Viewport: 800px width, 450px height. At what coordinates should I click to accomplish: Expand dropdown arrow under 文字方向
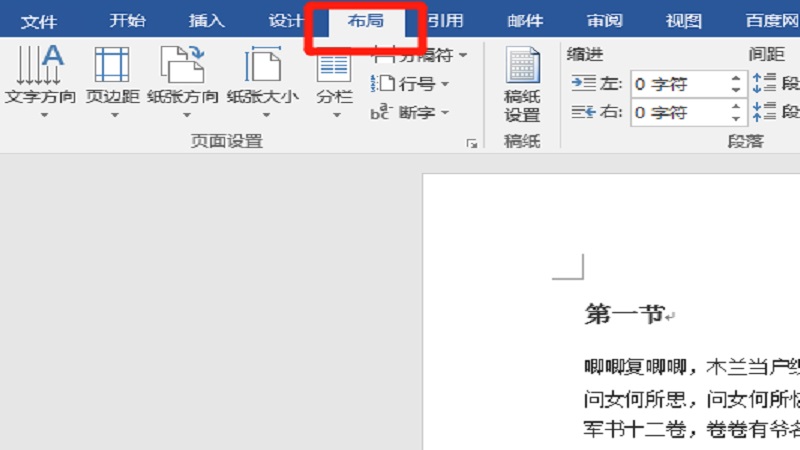[x=44, y=116]
